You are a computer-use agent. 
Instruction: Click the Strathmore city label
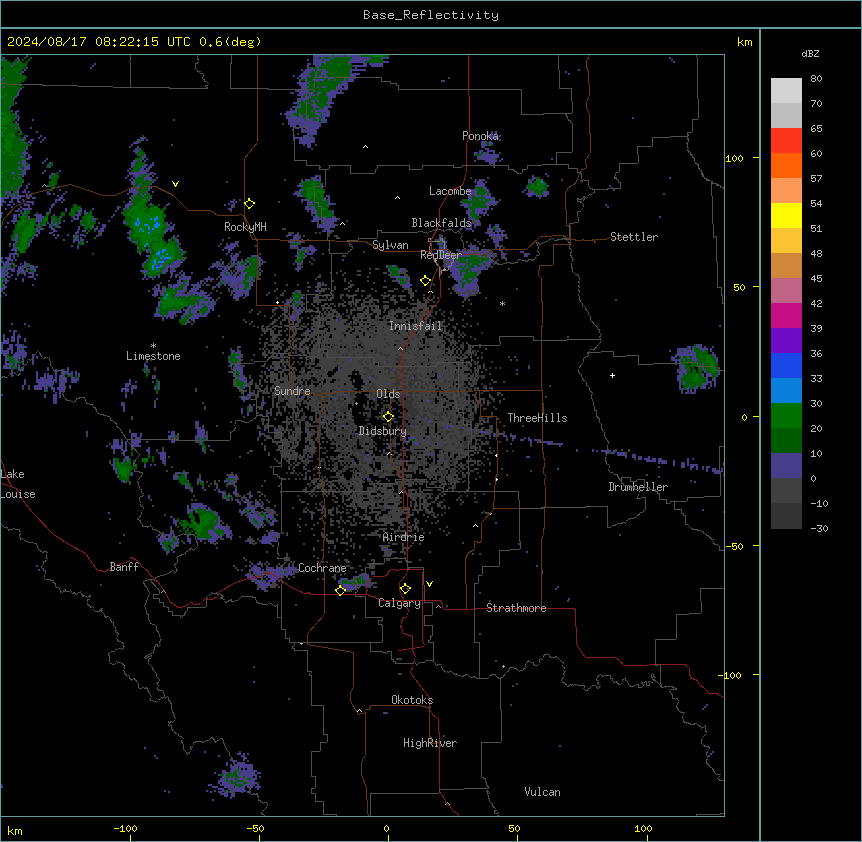pos(516,608)
